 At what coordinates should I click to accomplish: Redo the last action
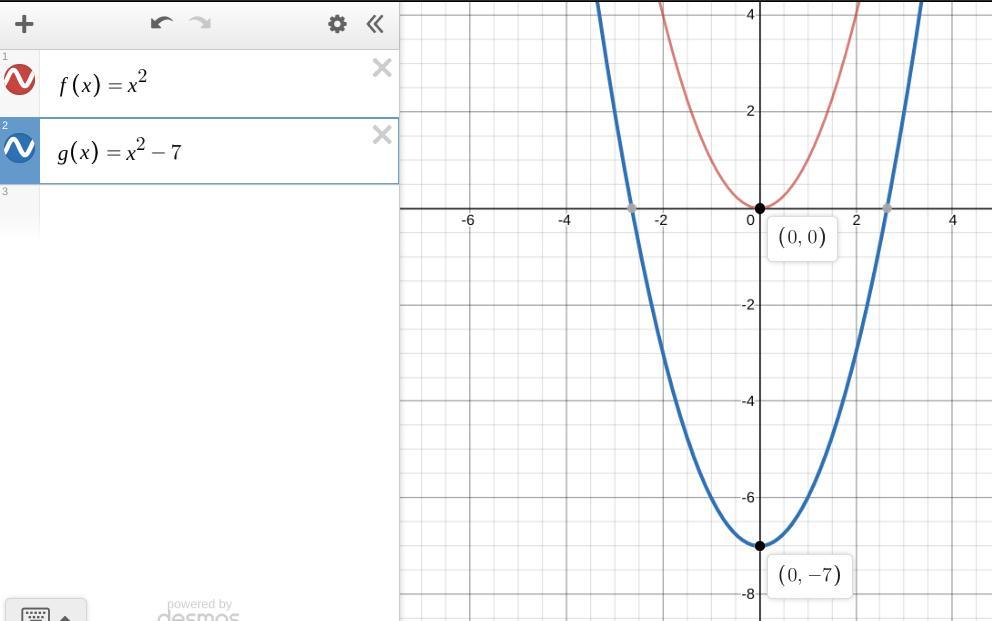(200, 23)
